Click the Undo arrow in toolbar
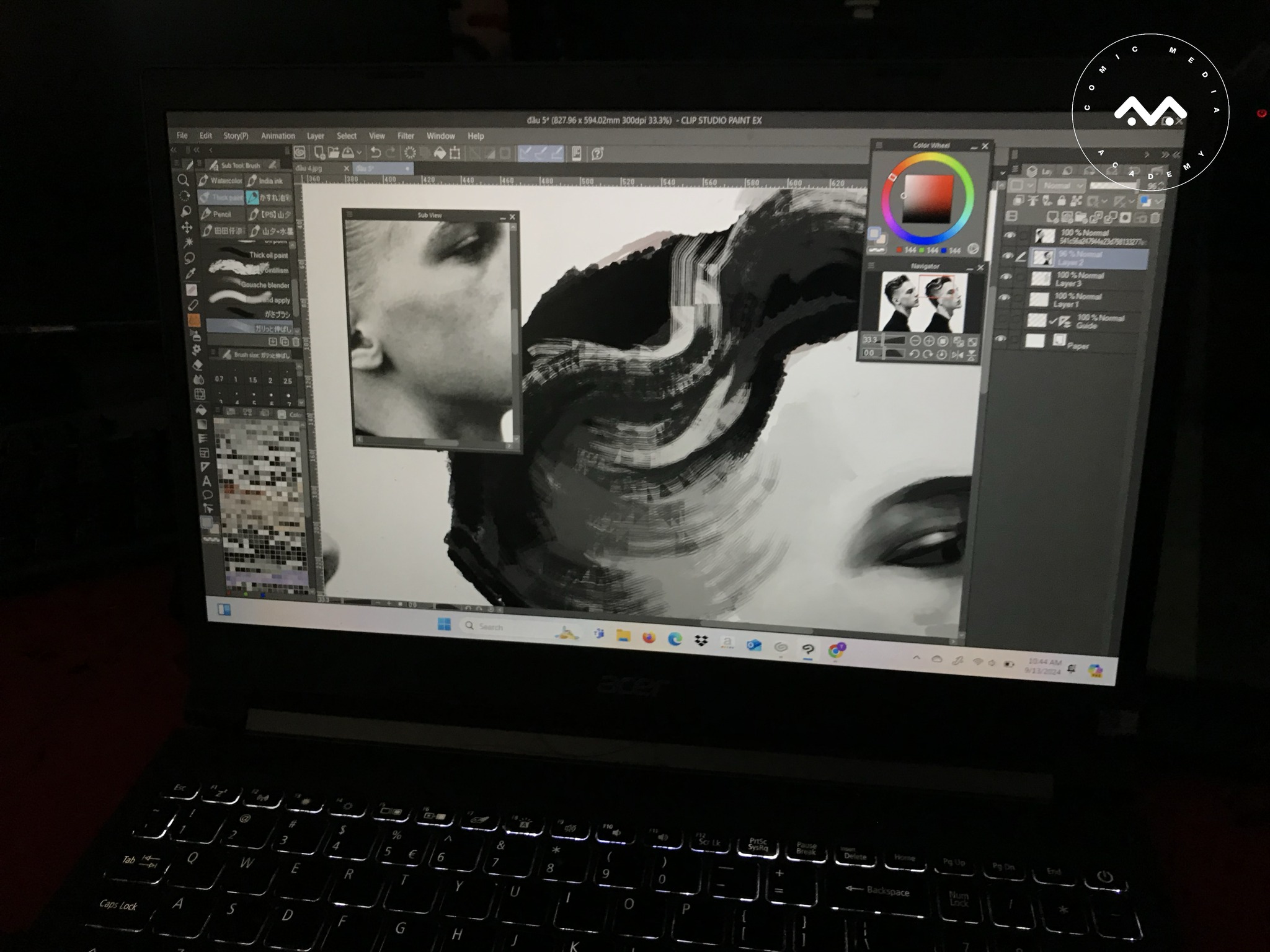The image size is (1270, 952). [x=375, y=152]
